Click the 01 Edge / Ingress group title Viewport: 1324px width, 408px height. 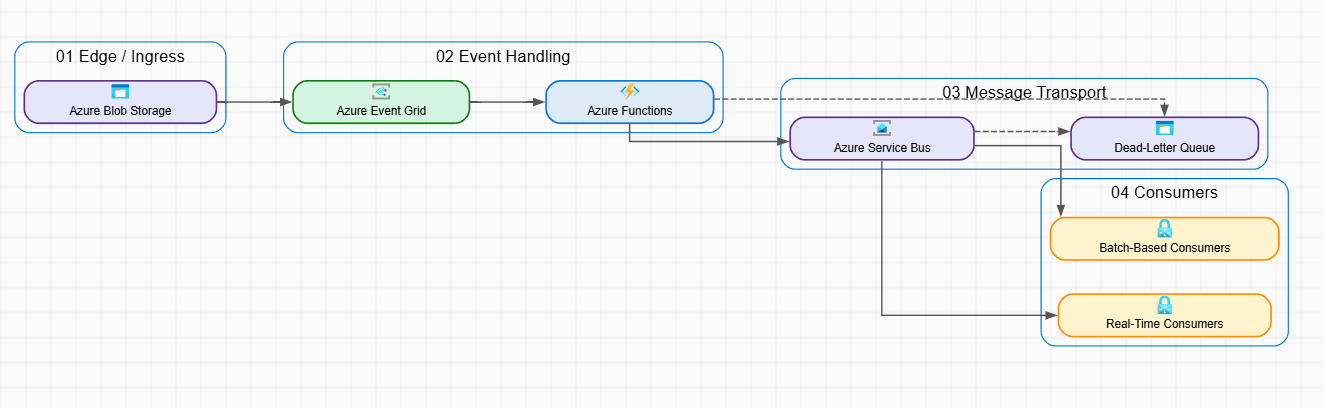(120, 57)
